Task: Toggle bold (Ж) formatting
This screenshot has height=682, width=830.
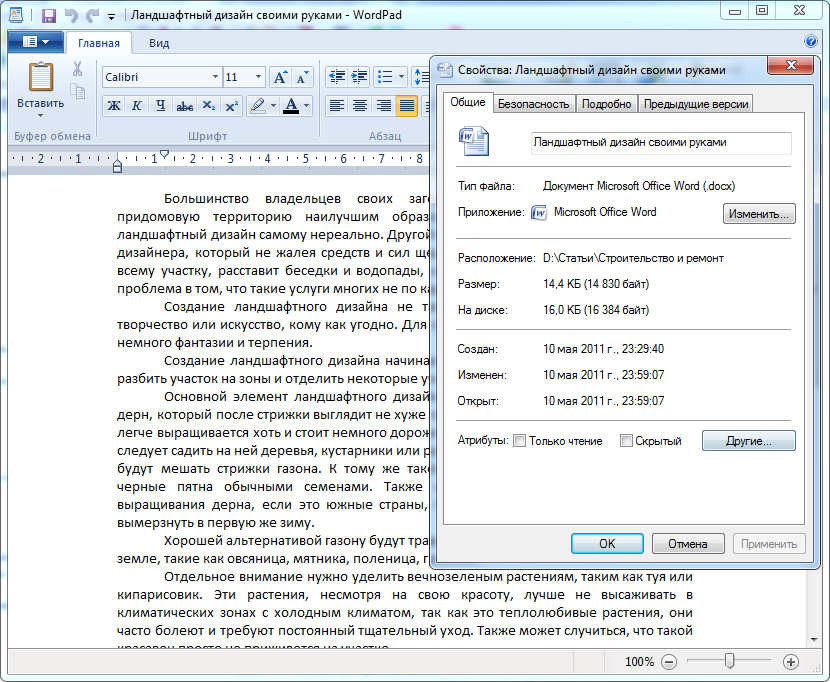Action: tap(113, 106)
